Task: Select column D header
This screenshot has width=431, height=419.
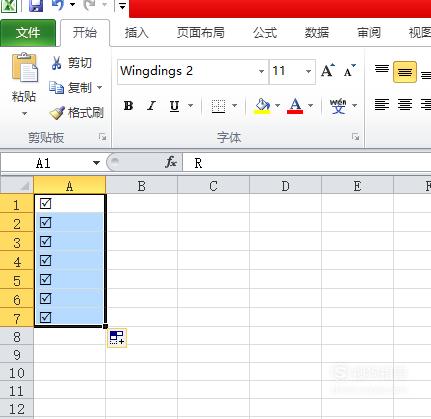Action: tap(285, 186)
